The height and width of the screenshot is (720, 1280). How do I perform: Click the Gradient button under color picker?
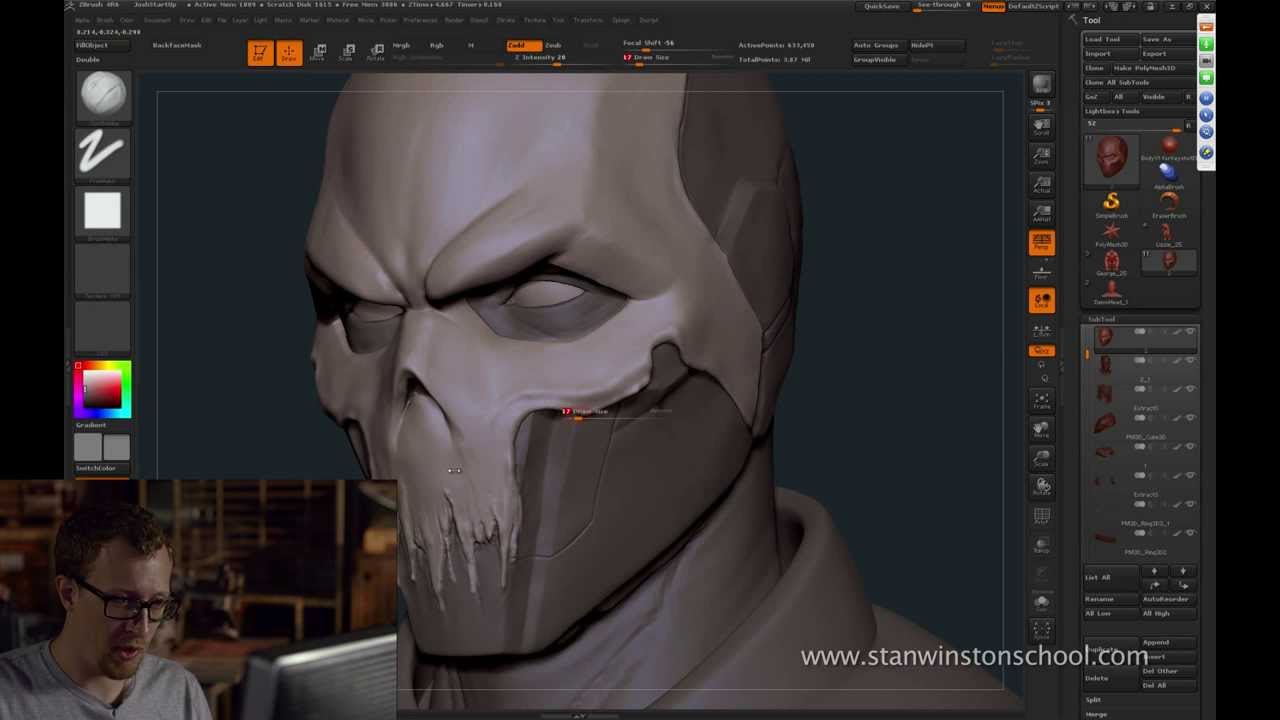(91, 425)
